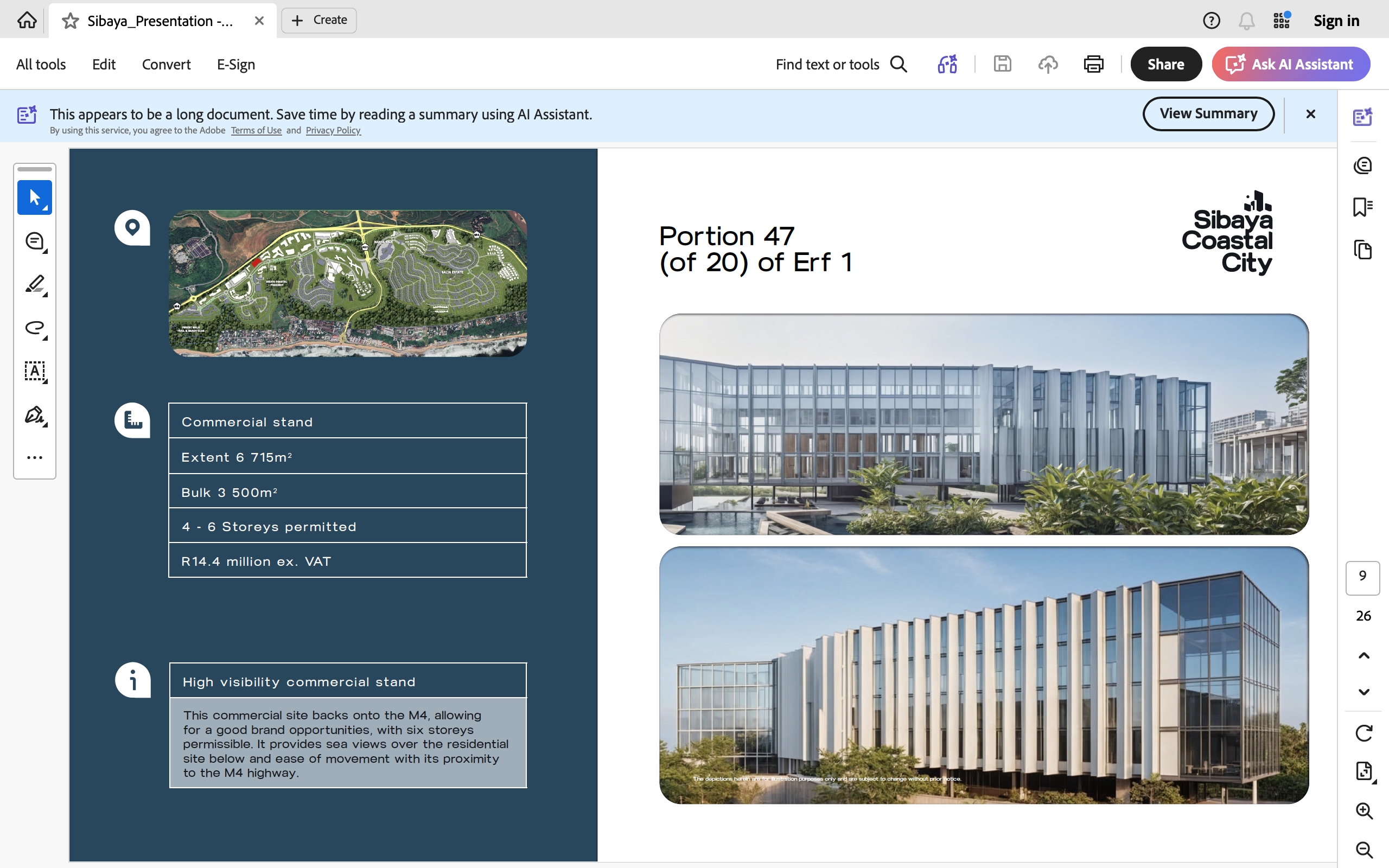Click Sign in
Image resolution: width=1389 pixels, height=868 pixels.
point(1337,21)
